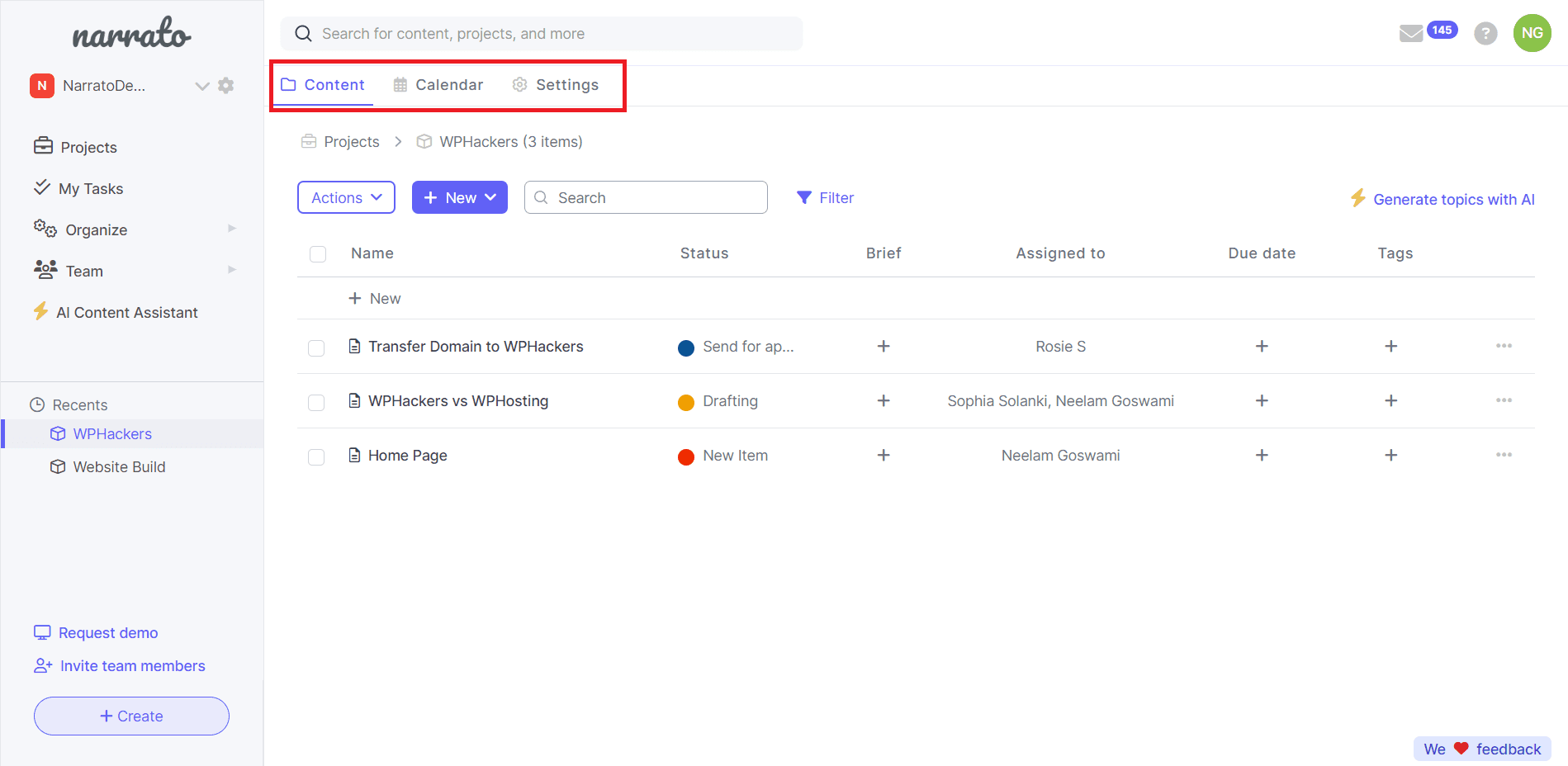Add tags to Home Page

tap(1390, 456)
